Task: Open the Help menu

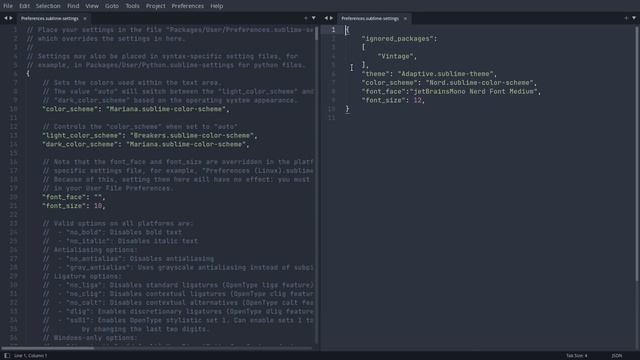Action: click(217, 6)
